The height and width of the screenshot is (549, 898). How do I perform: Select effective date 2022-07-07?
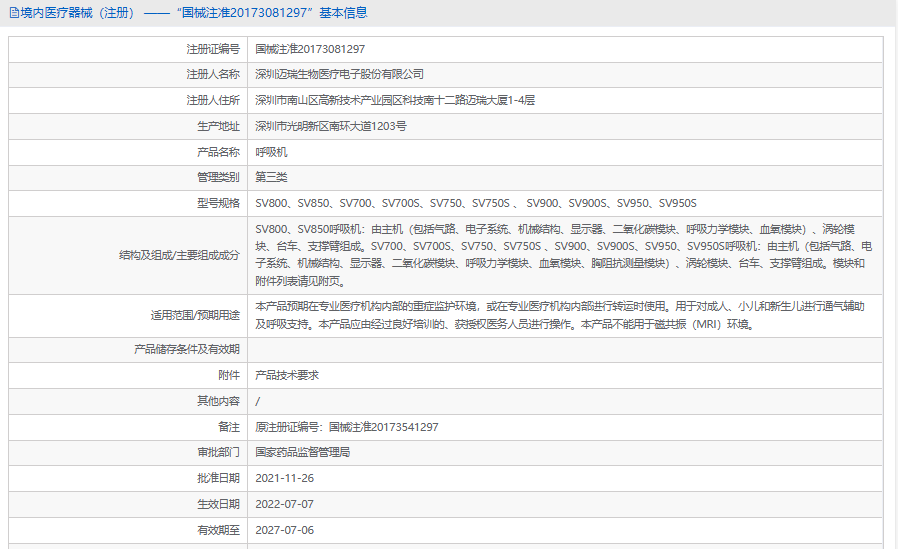(x=285, y=504)
